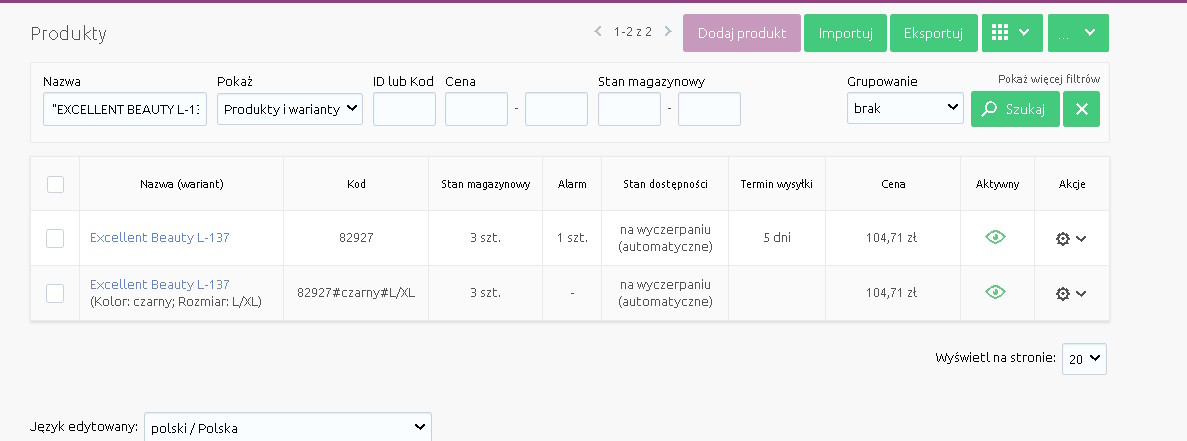
Task: Click the 5 dni shipping term cell
Action: click(777, 238)
